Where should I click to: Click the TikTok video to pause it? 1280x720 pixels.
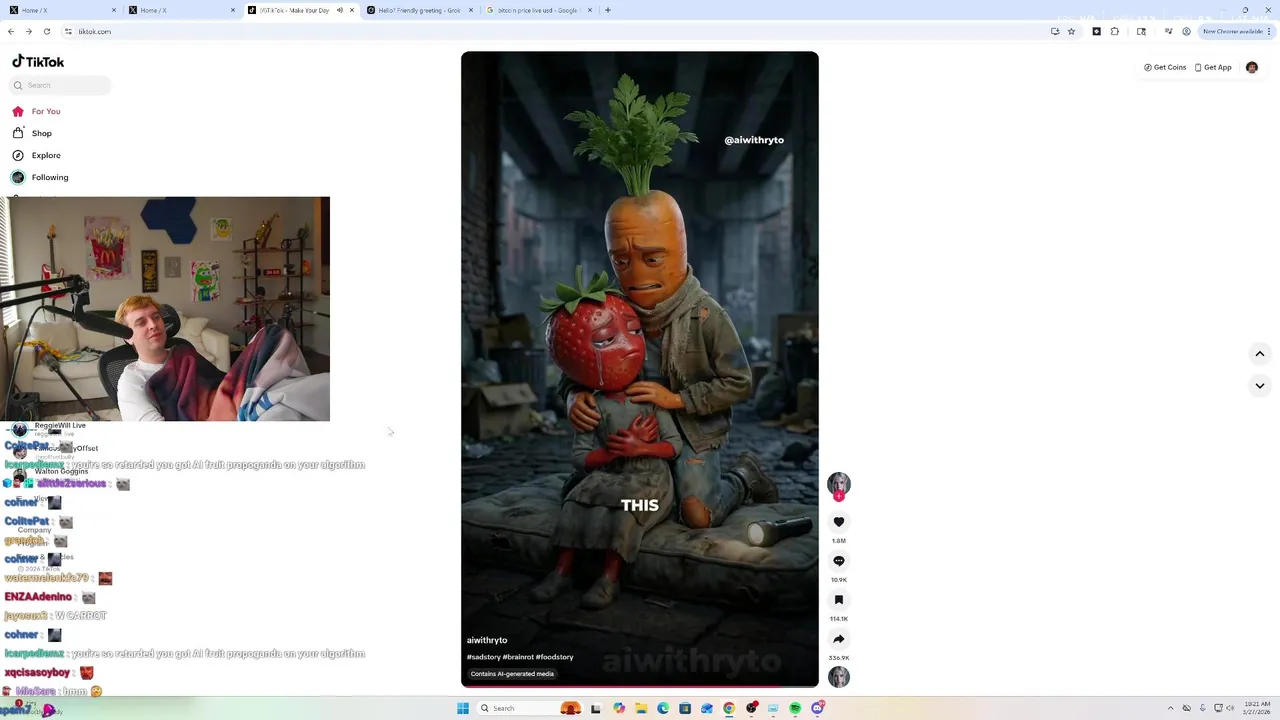coord(640,369)
